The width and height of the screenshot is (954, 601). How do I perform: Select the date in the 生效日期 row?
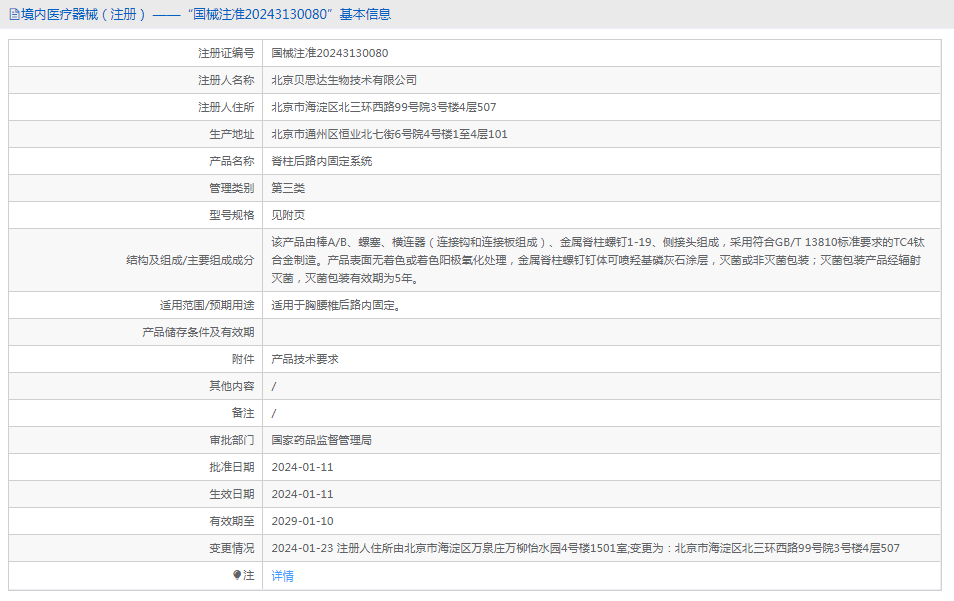(x=302, y=495)
